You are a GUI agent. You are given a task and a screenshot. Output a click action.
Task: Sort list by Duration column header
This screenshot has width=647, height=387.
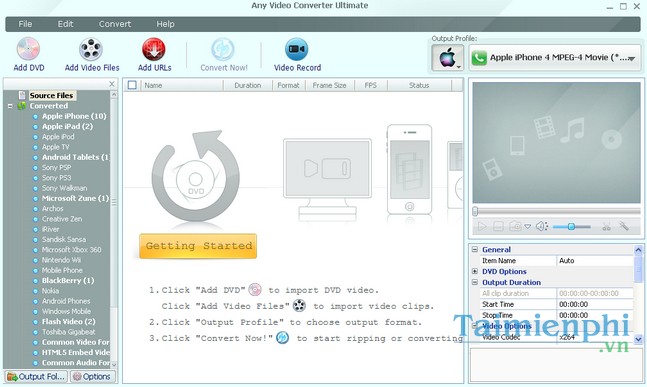pos(248,85)
